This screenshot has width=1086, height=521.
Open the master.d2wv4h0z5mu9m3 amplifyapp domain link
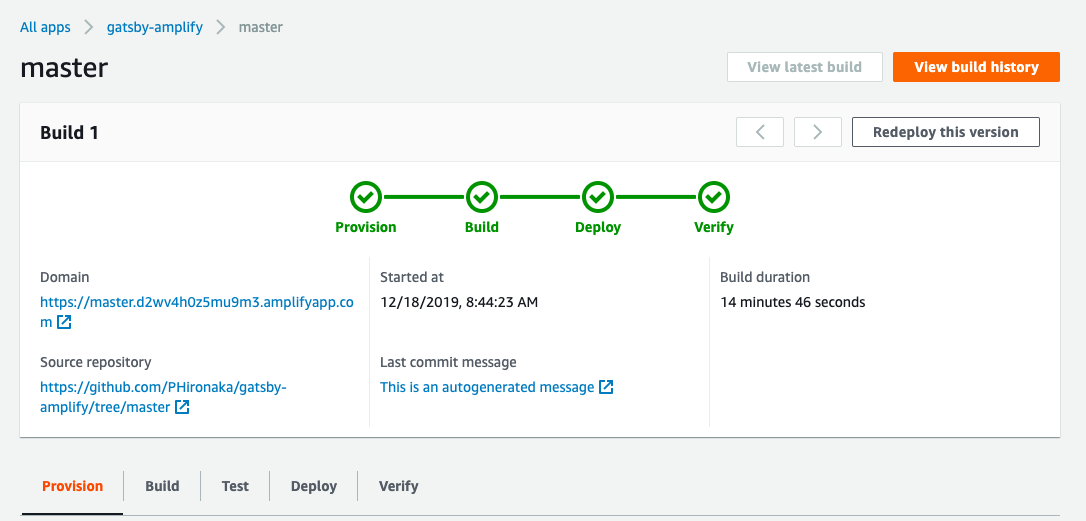click(x=197, y=312)
